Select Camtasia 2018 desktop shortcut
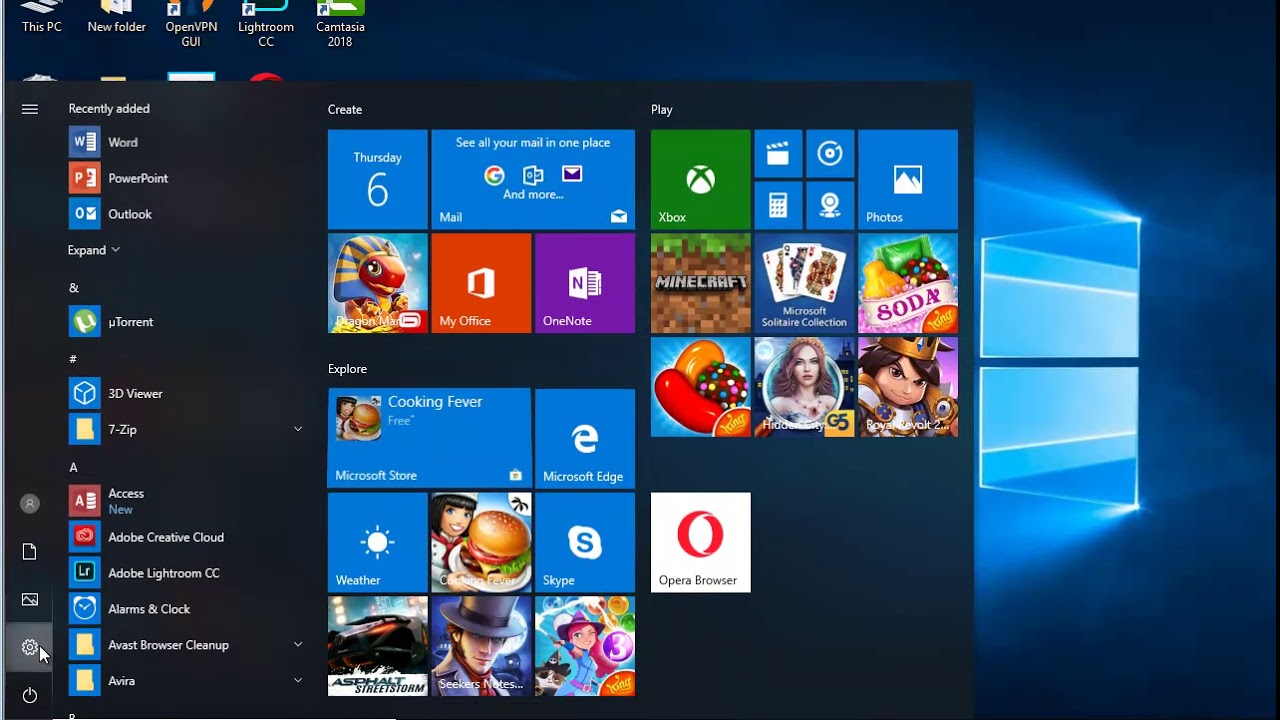The image size is (1280, 720). 340,24
